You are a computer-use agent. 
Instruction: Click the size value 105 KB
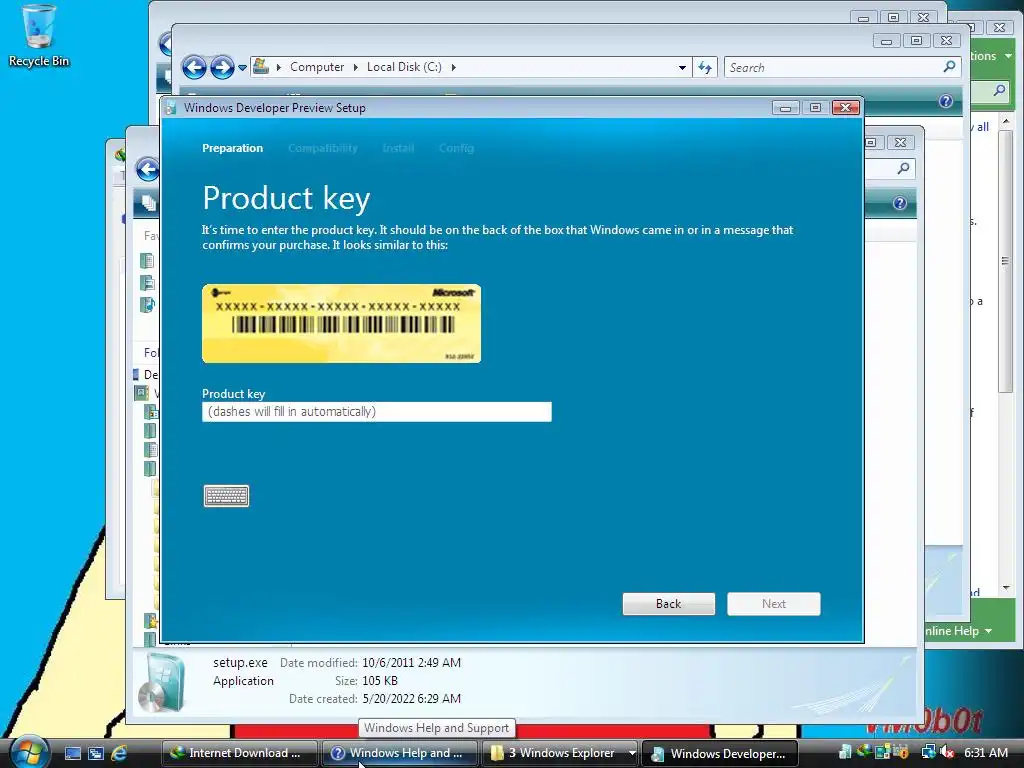coord(380,680)
